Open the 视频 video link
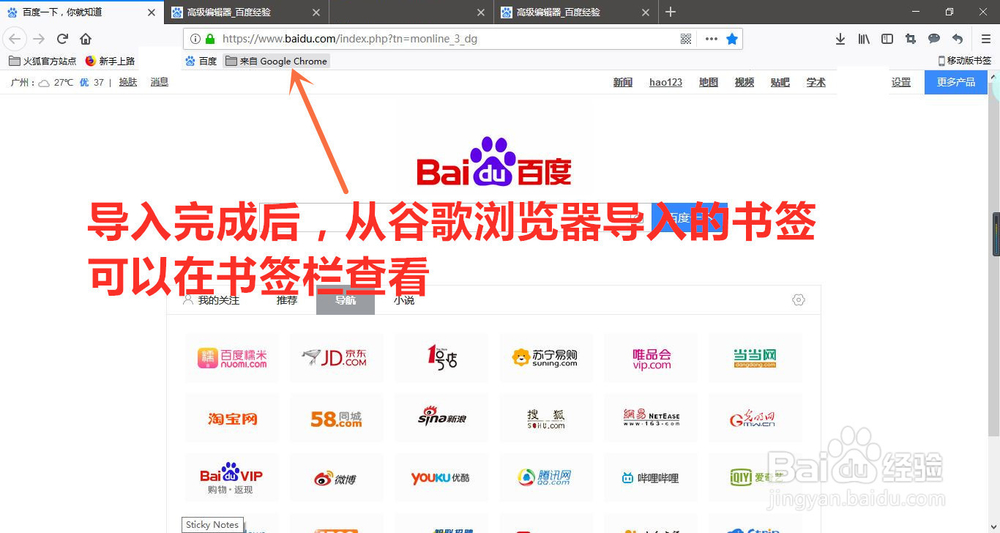Viewport: 1000px width, 533px height. click(744, 82)
